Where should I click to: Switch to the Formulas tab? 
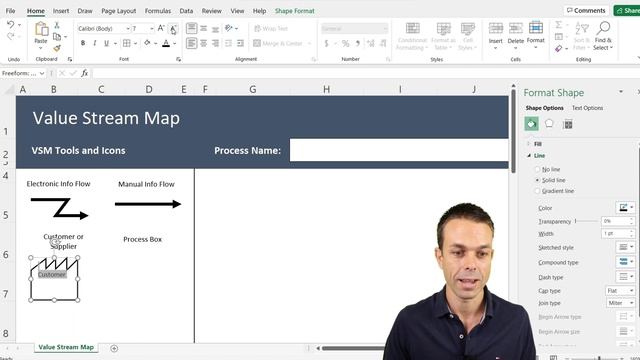158,11
